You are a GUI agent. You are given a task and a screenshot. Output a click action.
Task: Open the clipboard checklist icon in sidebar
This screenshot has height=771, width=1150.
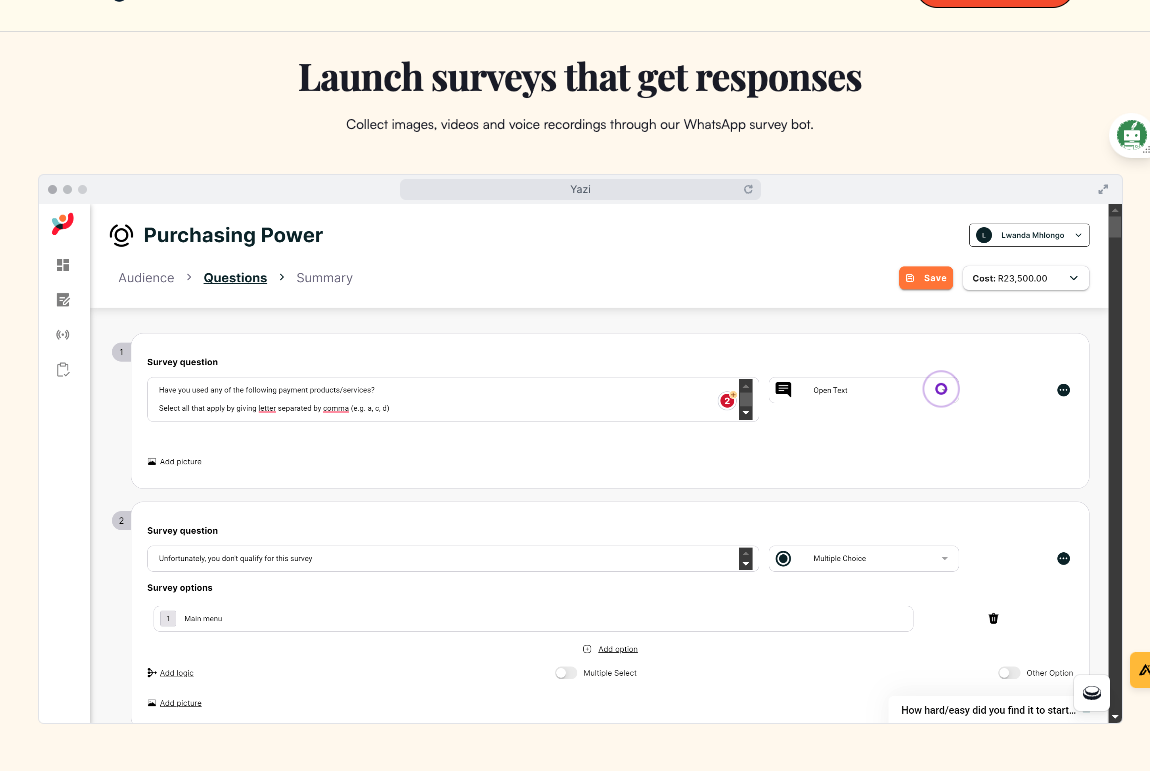63,370
